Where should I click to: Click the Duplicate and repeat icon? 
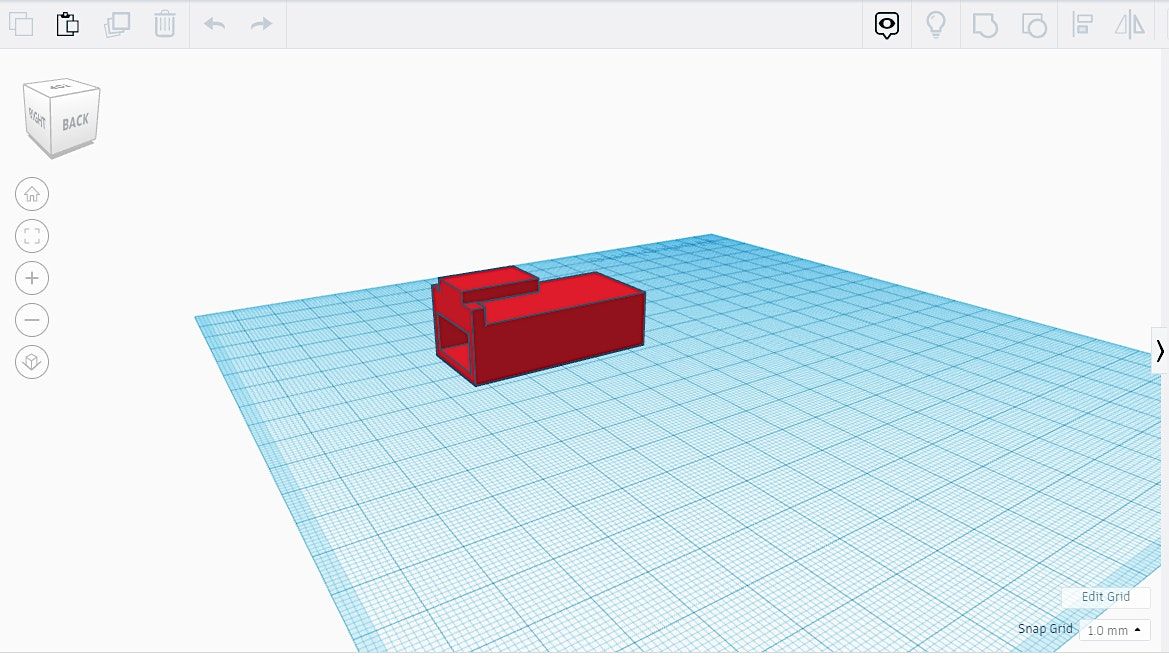point(117,25)
